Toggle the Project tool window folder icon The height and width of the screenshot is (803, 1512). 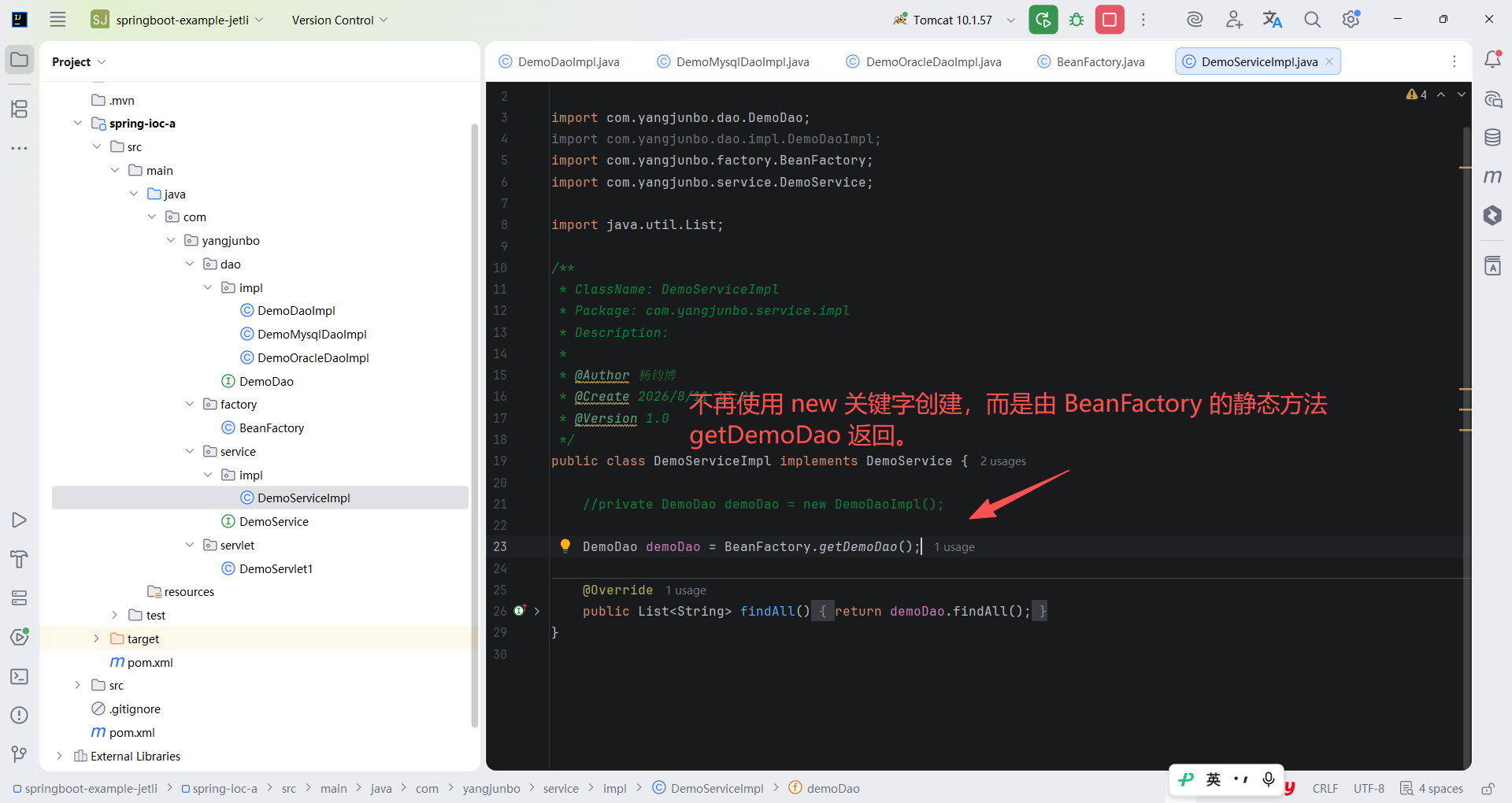click(20, 60)
